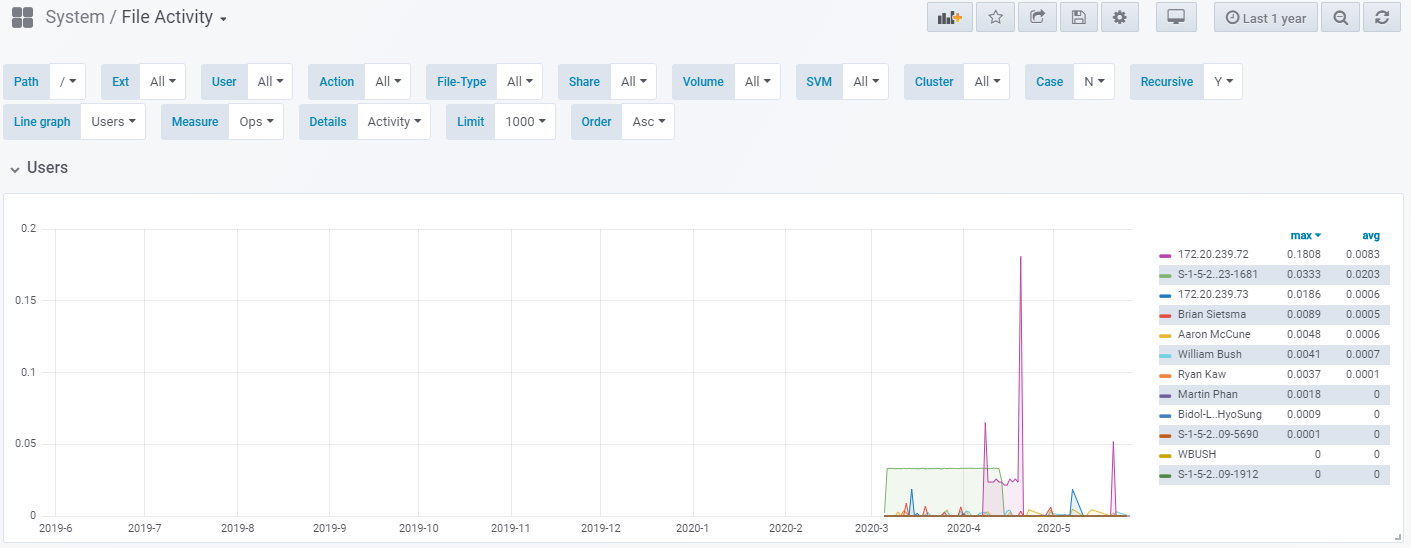Change Details Activity dropdown
The image size is (1411, 548).
(x=394, y=122)
